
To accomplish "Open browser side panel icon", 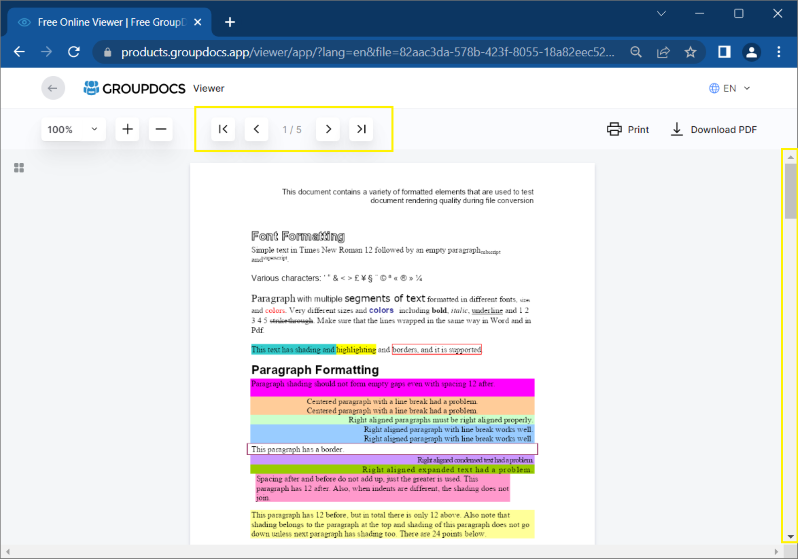I will tap(724, 52).
